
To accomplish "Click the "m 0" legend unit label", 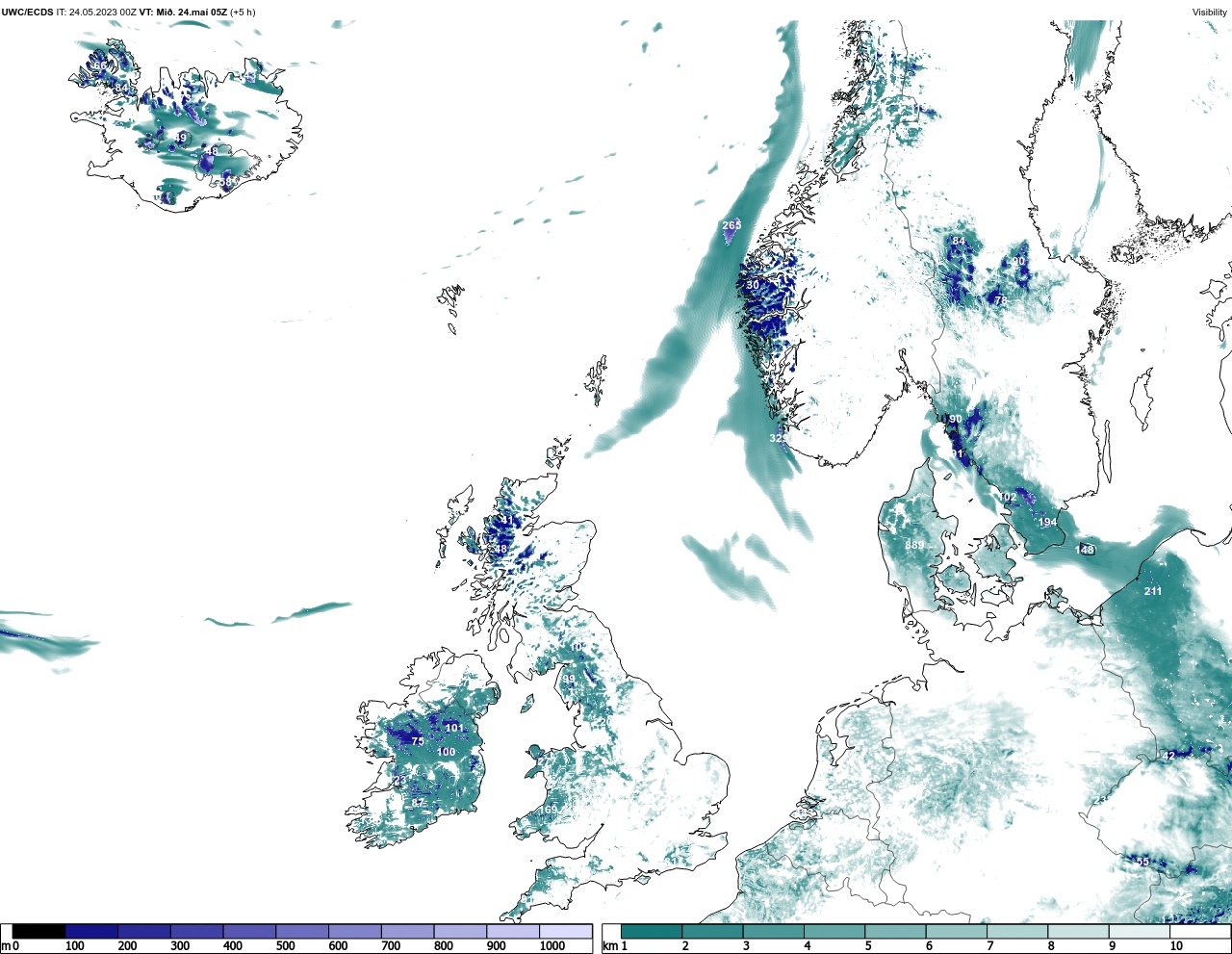I will (11, 946).
